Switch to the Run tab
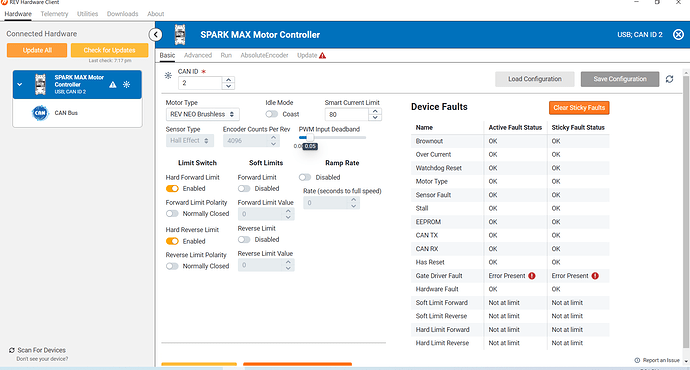The height and width of the screenshot is (370, 690). point(226,55)
